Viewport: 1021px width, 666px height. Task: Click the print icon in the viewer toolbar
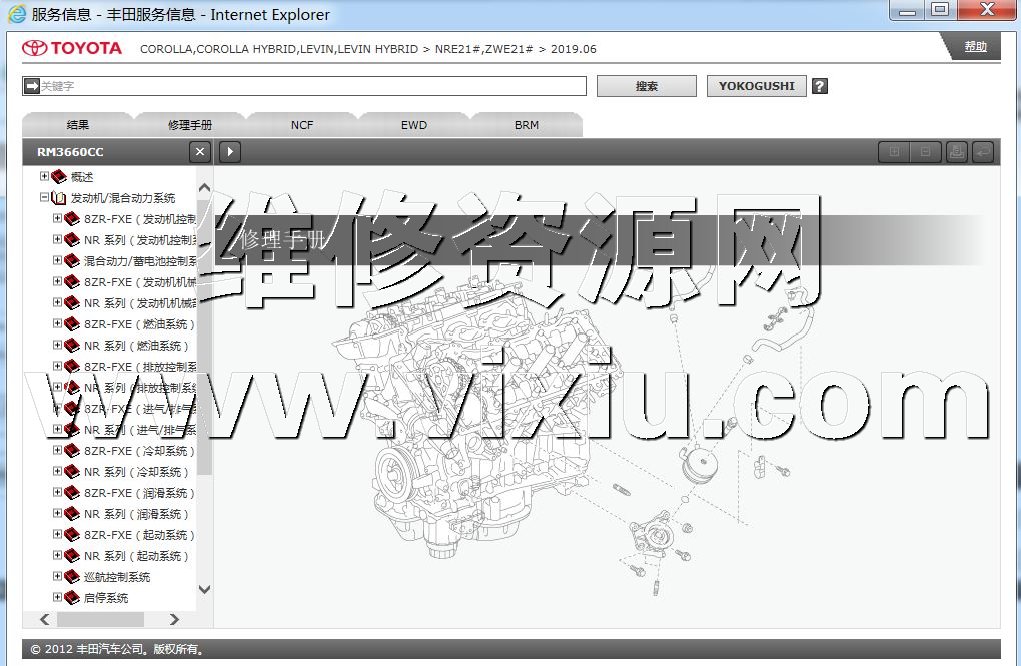pyautogui.click(x=955, y=152)
